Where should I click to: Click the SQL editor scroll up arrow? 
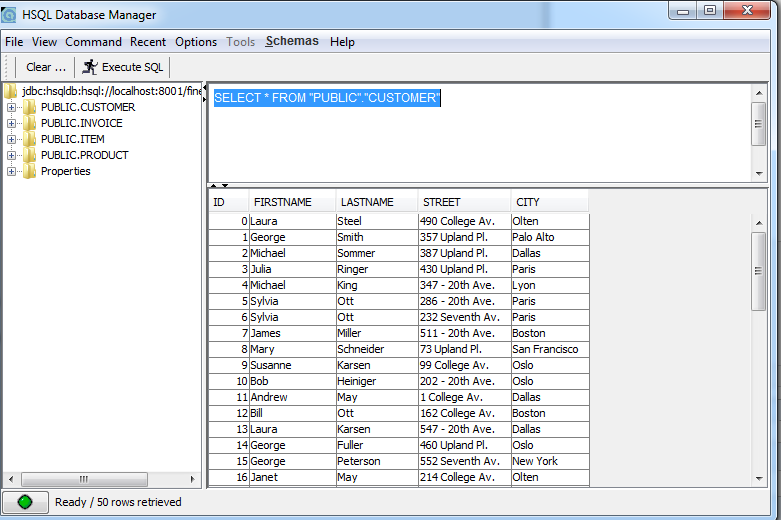(x=759, y=93)
